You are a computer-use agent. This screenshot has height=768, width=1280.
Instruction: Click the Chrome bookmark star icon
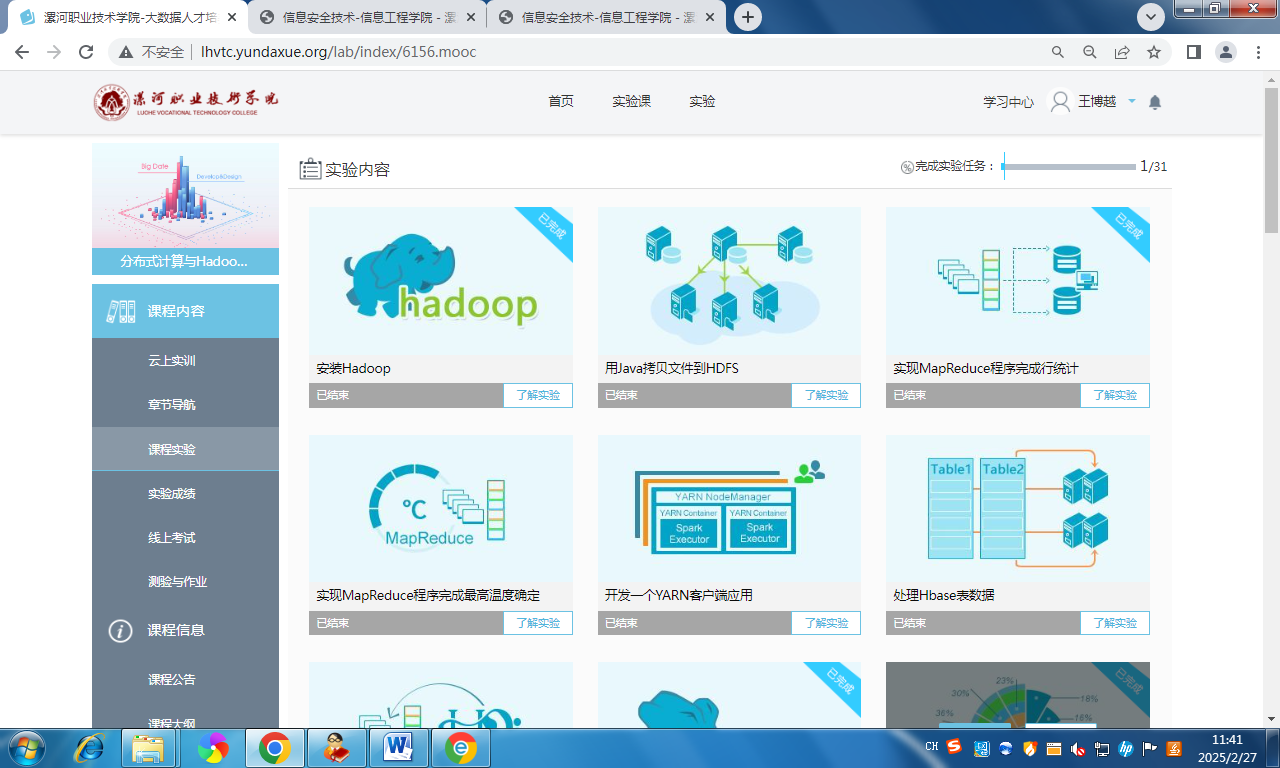pyautogui.click(x=1154, y=52)
